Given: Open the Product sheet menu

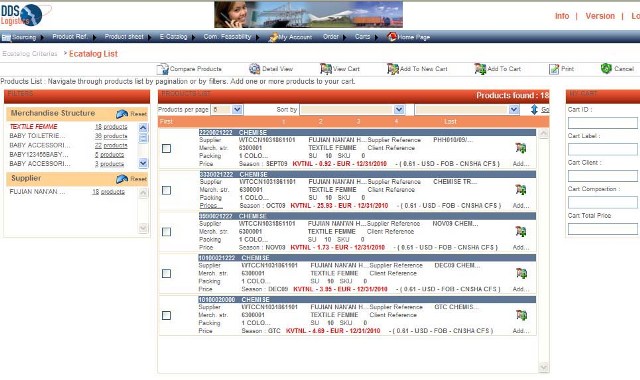Looking at the screenshot, I should [124, 37].
